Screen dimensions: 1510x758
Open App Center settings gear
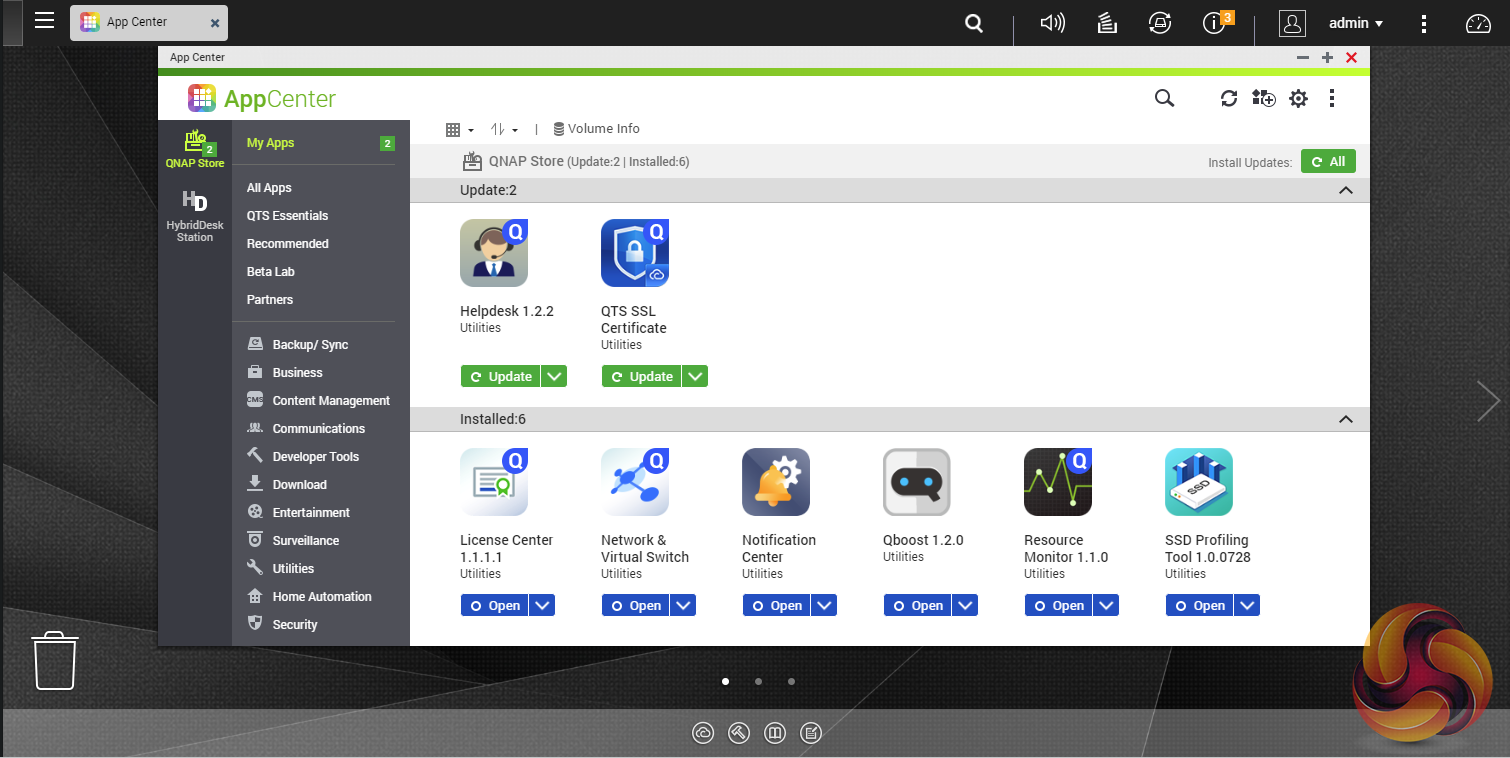pos(1298,98)
